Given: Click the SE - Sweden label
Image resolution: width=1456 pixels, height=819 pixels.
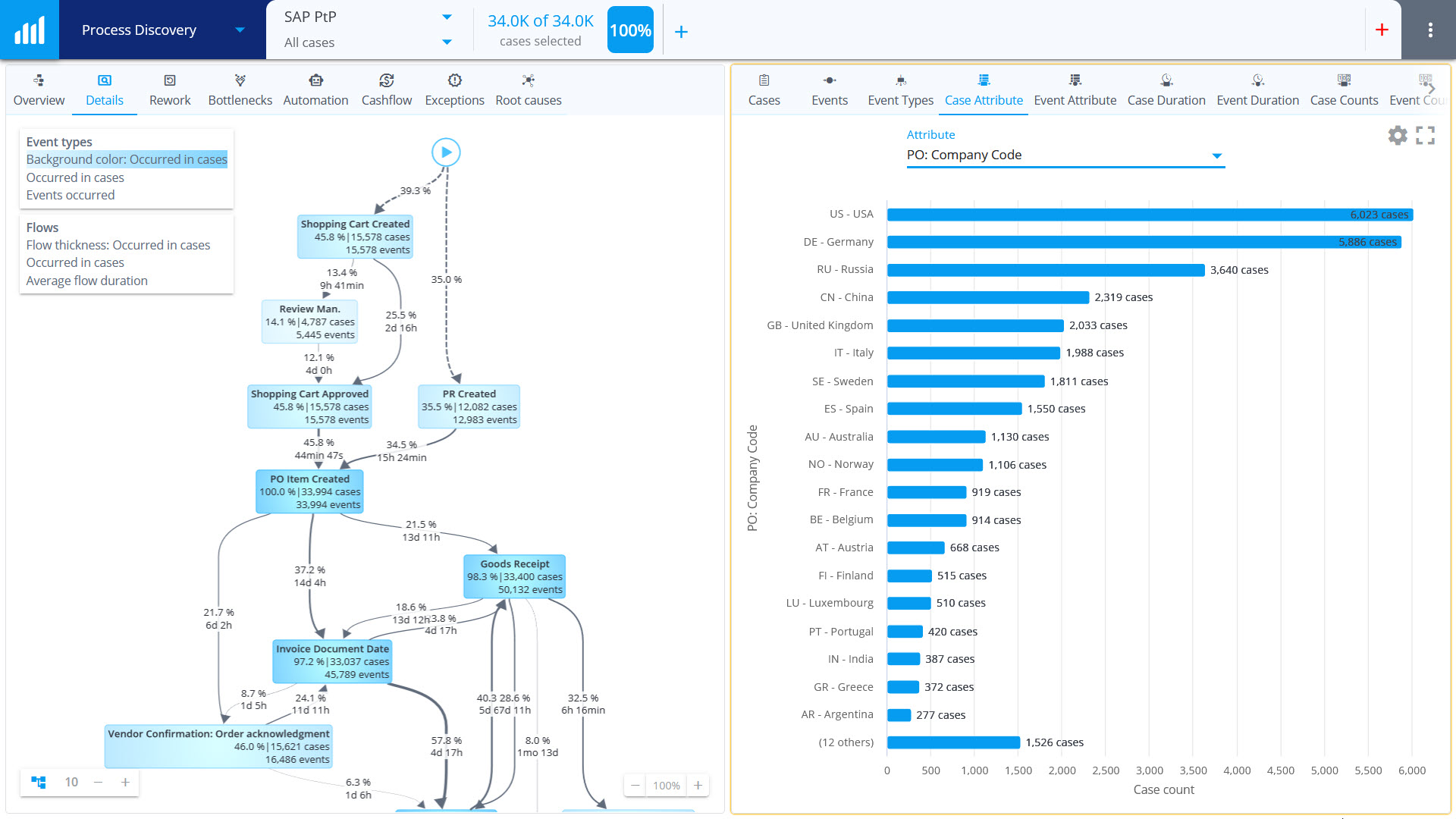Looking at the screenshot, I should click(843, 381).
